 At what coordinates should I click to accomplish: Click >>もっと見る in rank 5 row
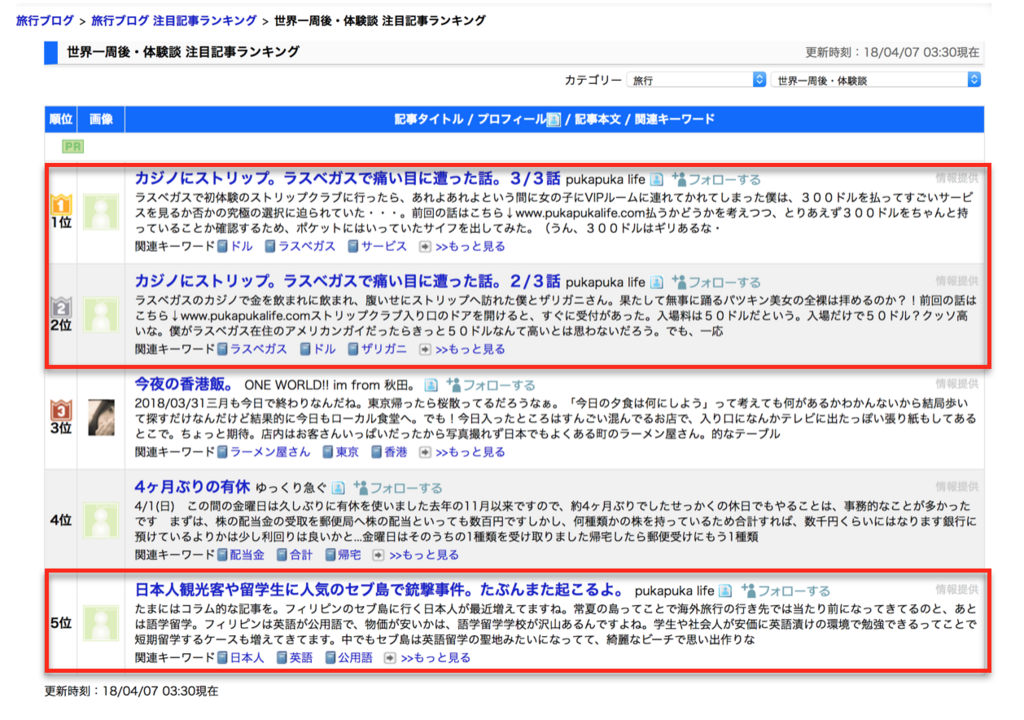pos(436,658)
